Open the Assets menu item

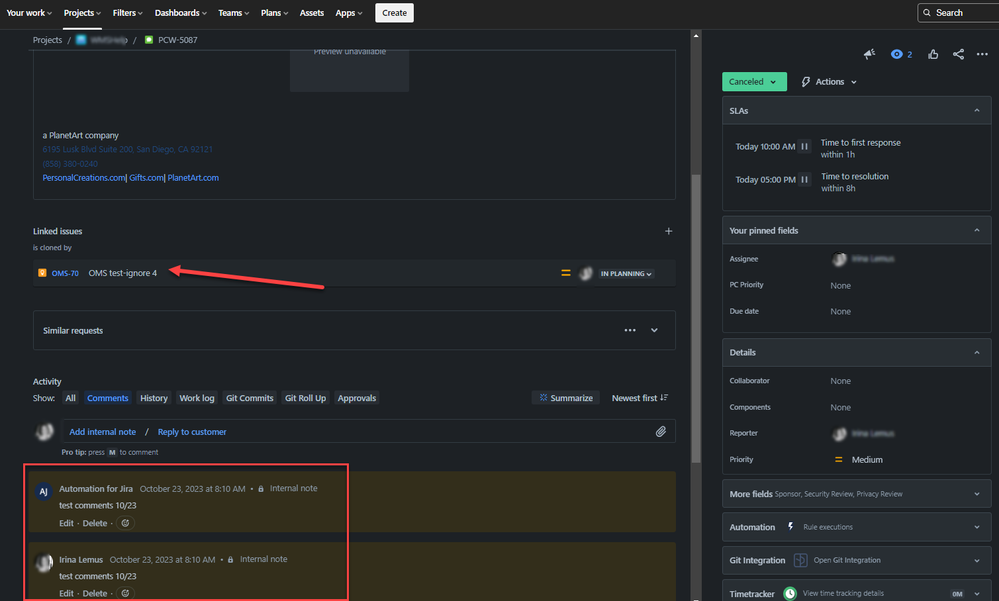click(312, 13)
